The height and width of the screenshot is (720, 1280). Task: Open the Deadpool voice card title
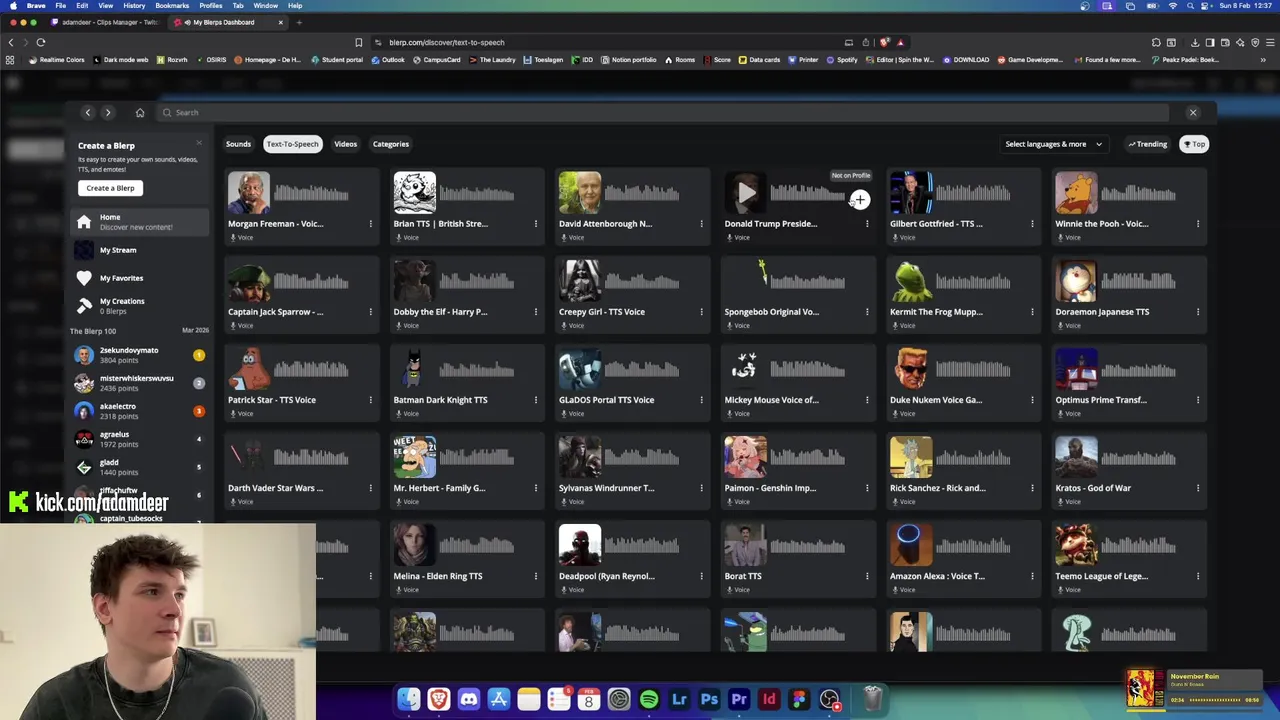[x=607, y=576]
